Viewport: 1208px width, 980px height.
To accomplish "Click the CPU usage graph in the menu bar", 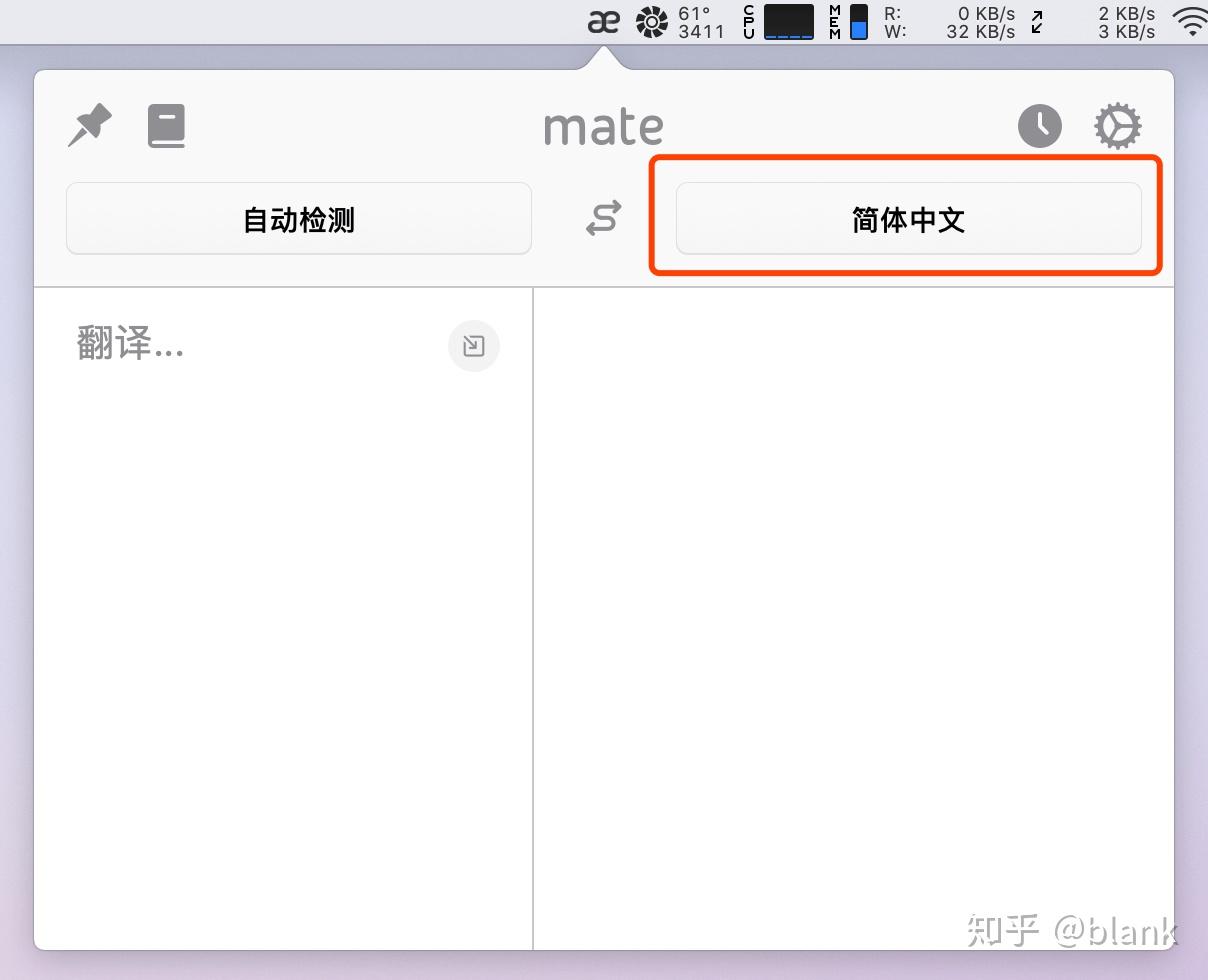I will pos(789,21).
